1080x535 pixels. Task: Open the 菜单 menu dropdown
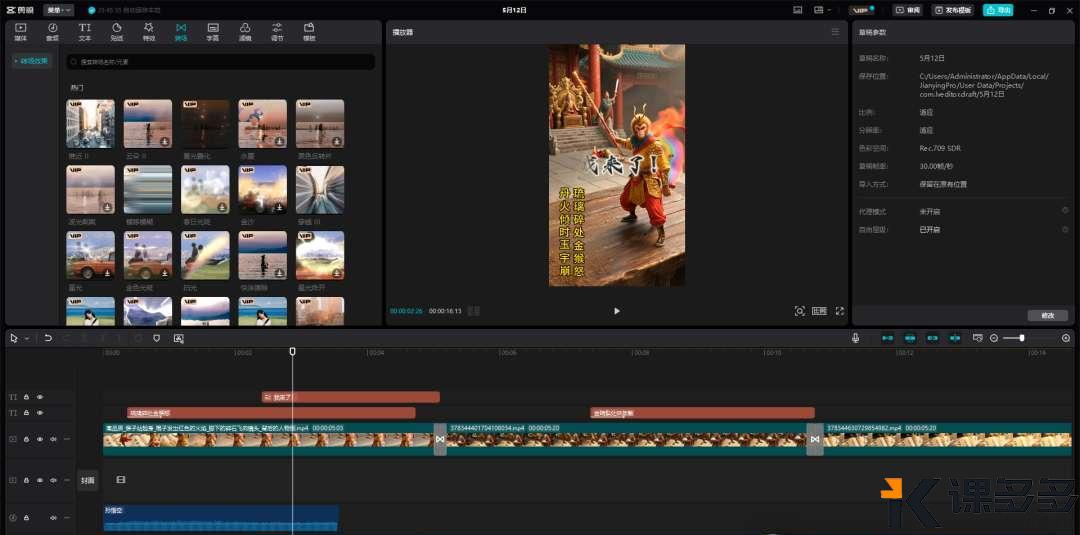(x=59, y=10)
